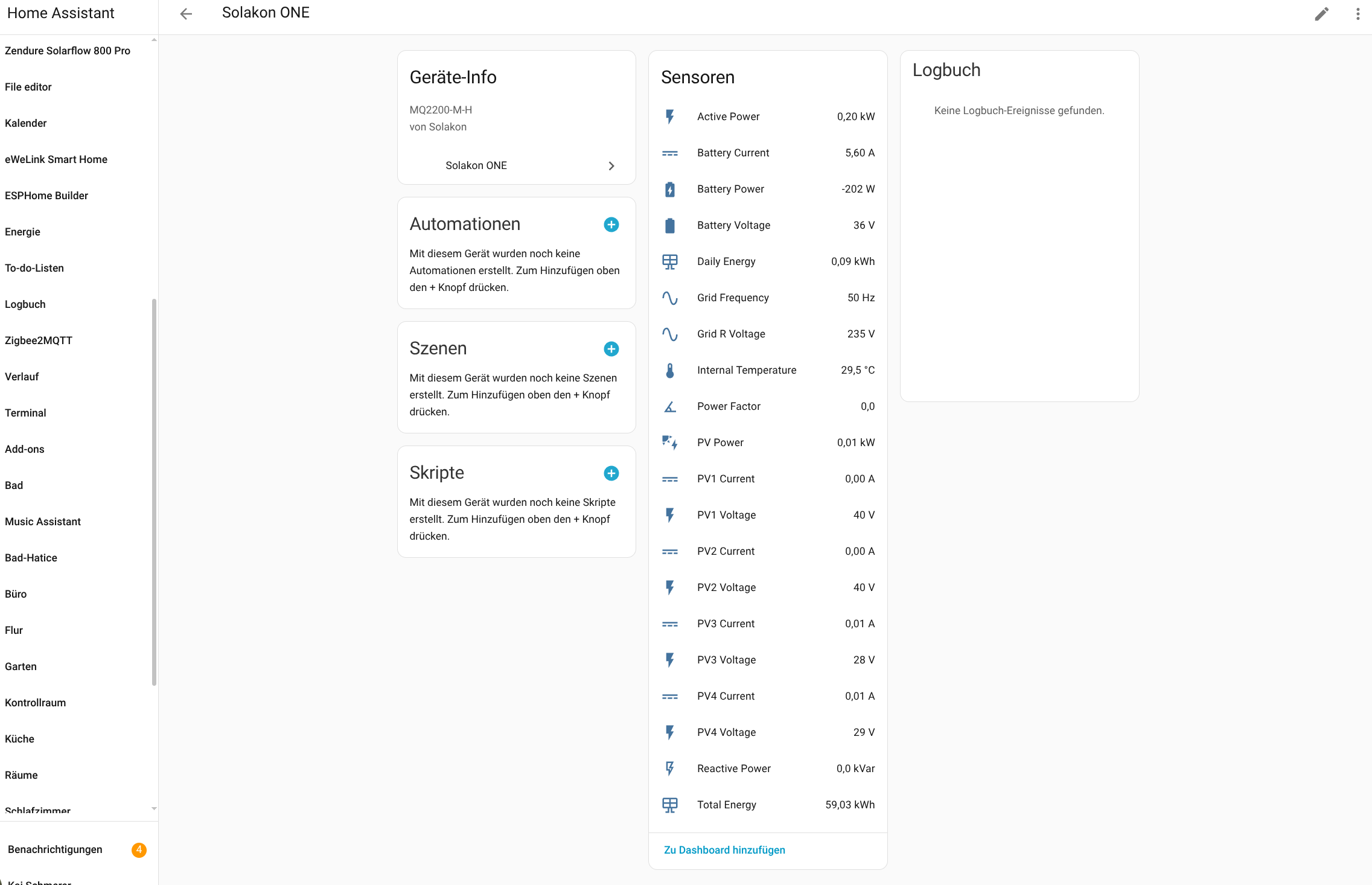Add a new automation with plus icon

611,225
